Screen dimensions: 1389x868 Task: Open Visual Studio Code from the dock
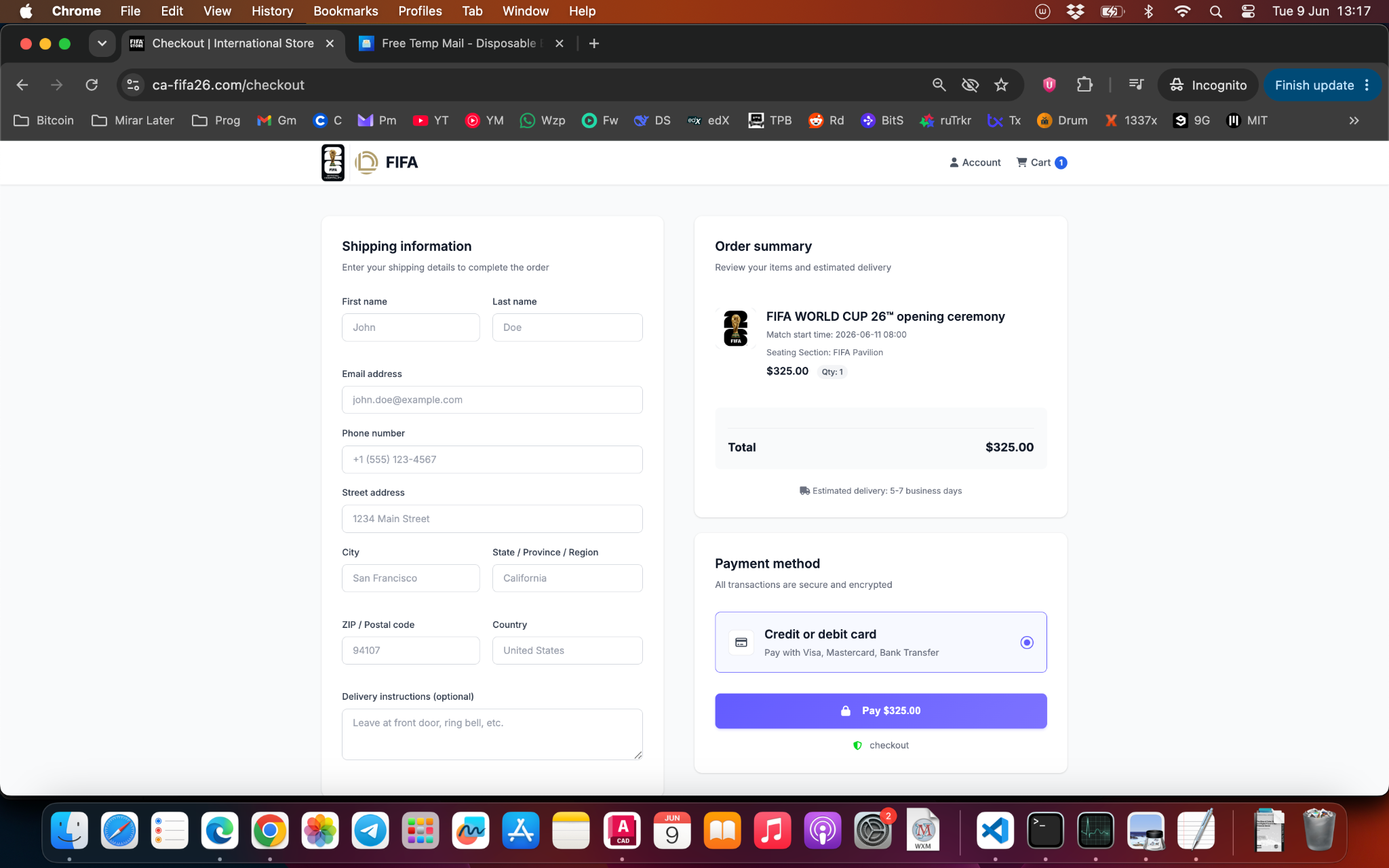click(995, 830)
